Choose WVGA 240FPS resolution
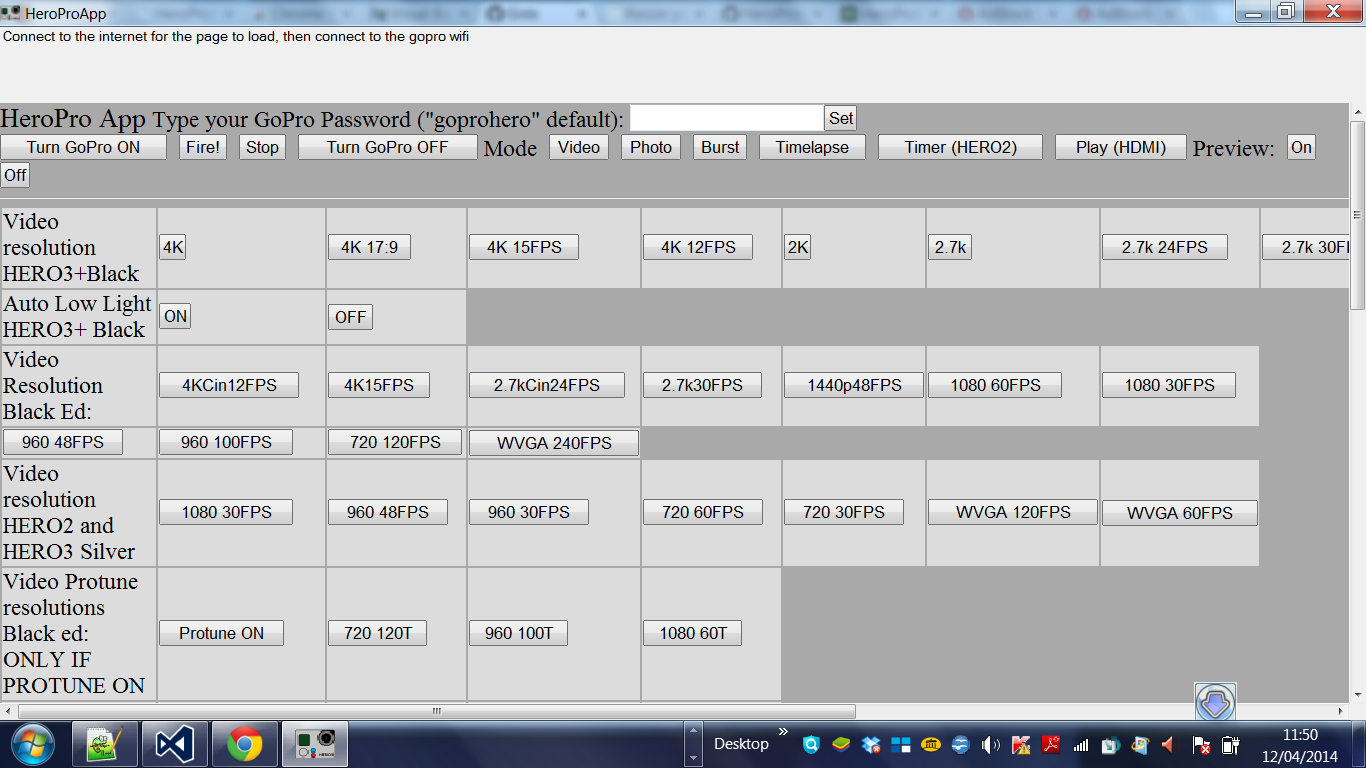 pos(554,443)
